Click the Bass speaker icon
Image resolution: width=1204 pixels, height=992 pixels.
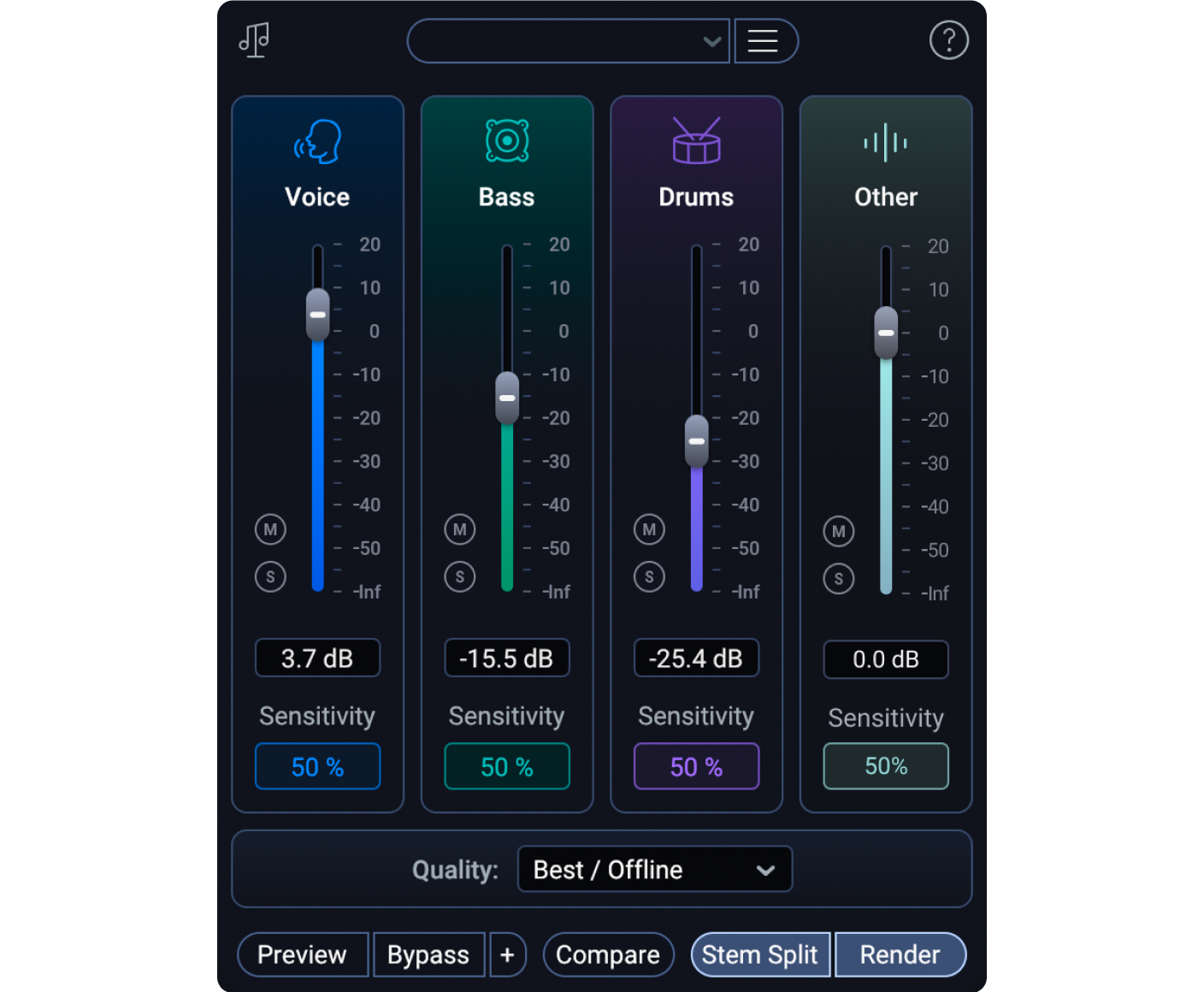(506, 142)
